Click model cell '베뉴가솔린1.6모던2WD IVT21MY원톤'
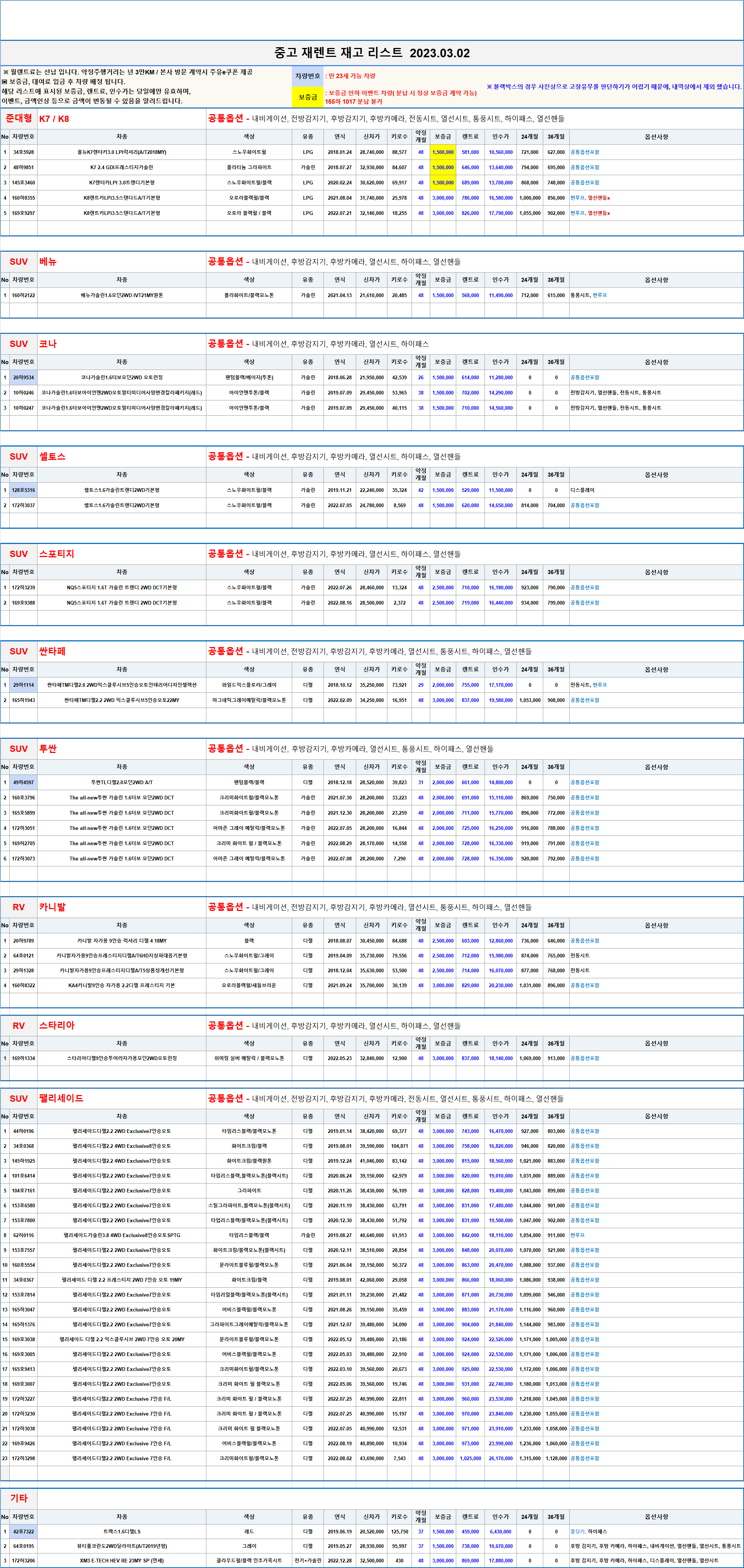This screenshot has height=1568, width=744. tap(122, 295)
